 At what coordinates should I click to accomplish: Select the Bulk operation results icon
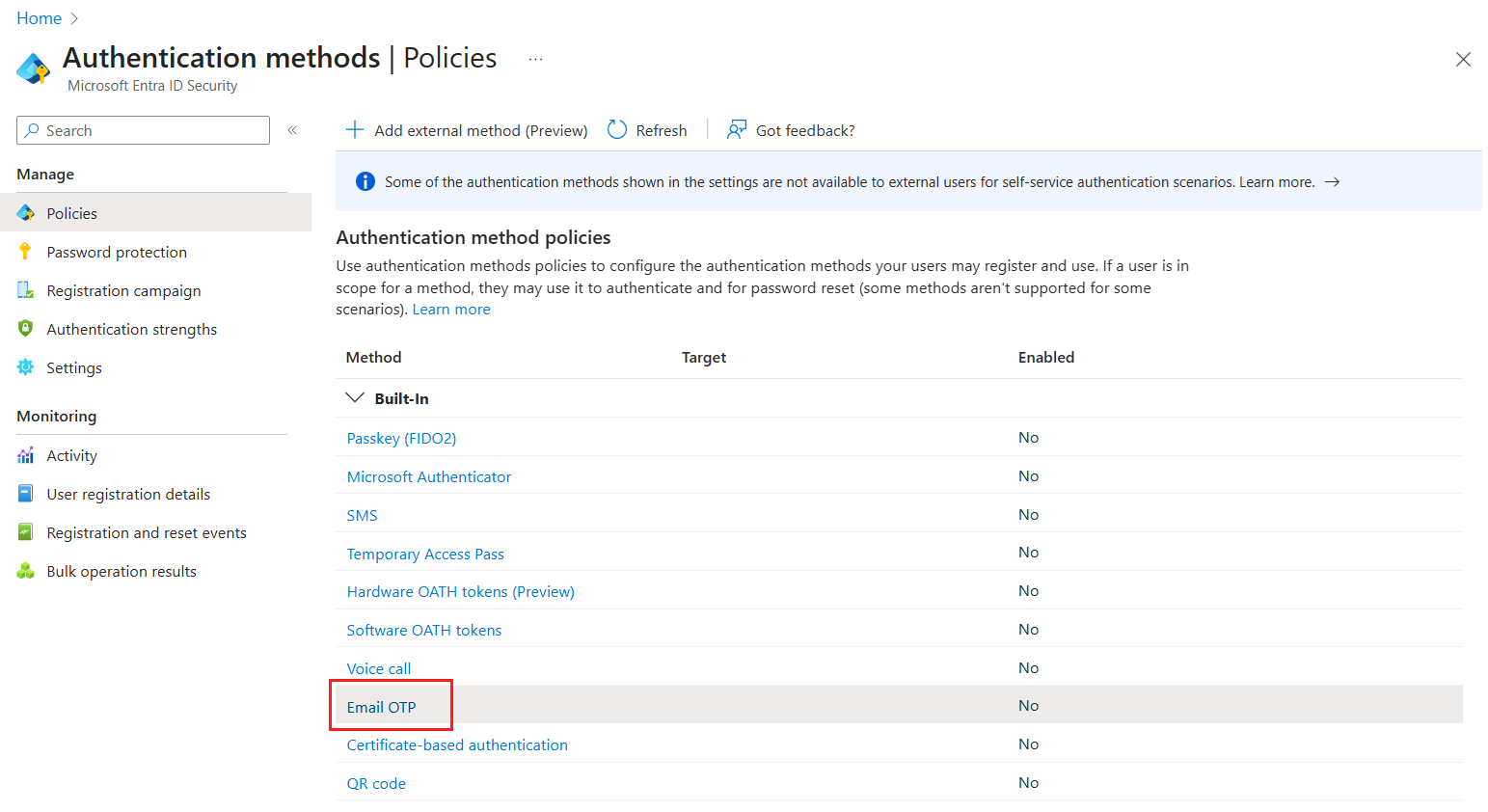click(26, 570)
